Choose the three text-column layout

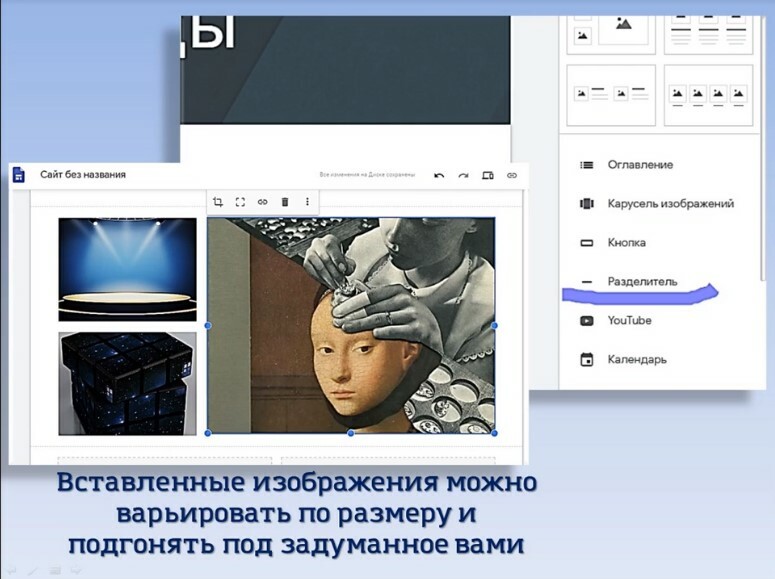[708, 35]
